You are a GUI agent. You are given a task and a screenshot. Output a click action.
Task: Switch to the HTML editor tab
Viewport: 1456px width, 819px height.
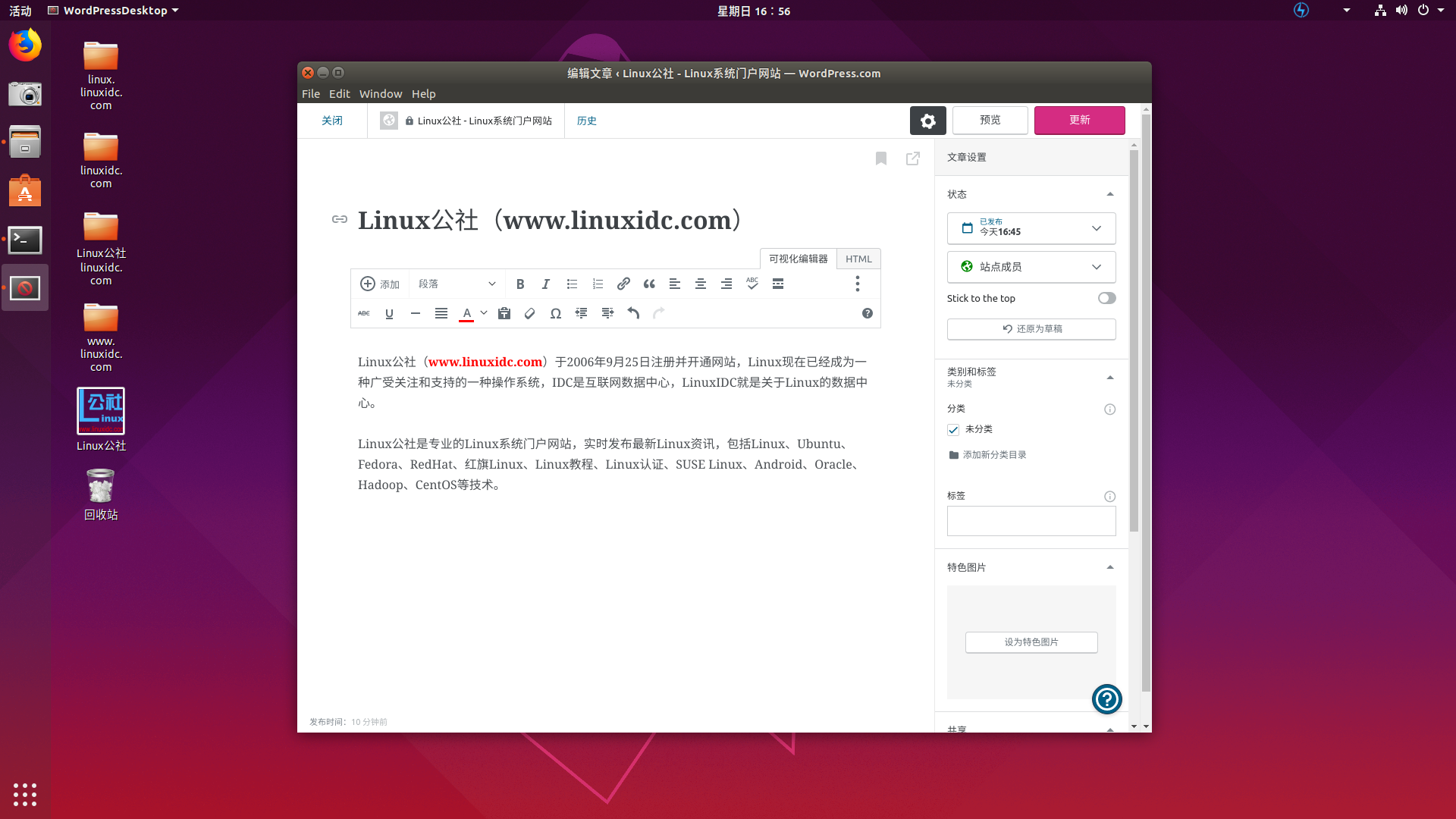pos(858,259)
